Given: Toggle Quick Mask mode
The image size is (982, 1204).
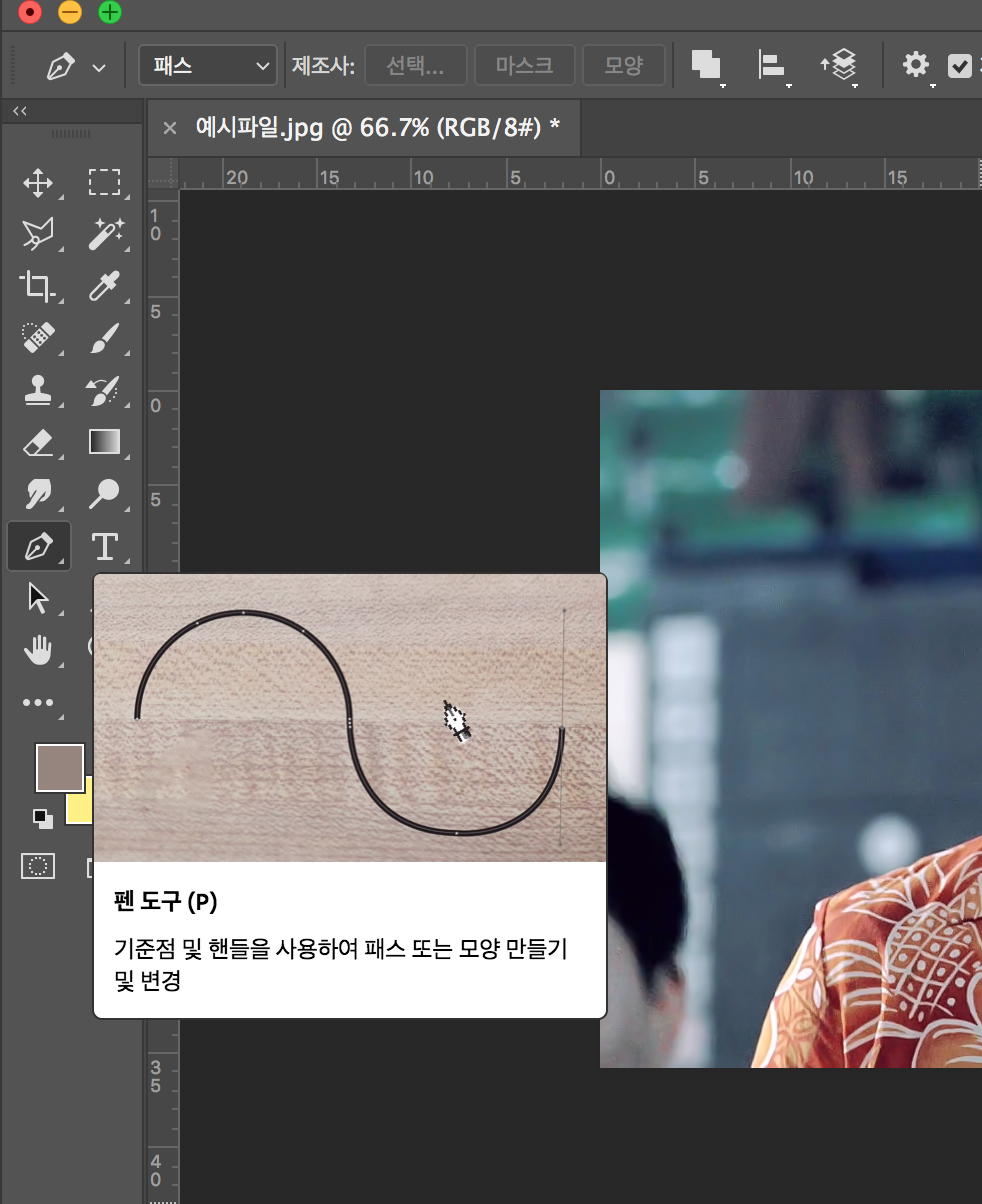Looking at the screenshot, I should 38,866.
